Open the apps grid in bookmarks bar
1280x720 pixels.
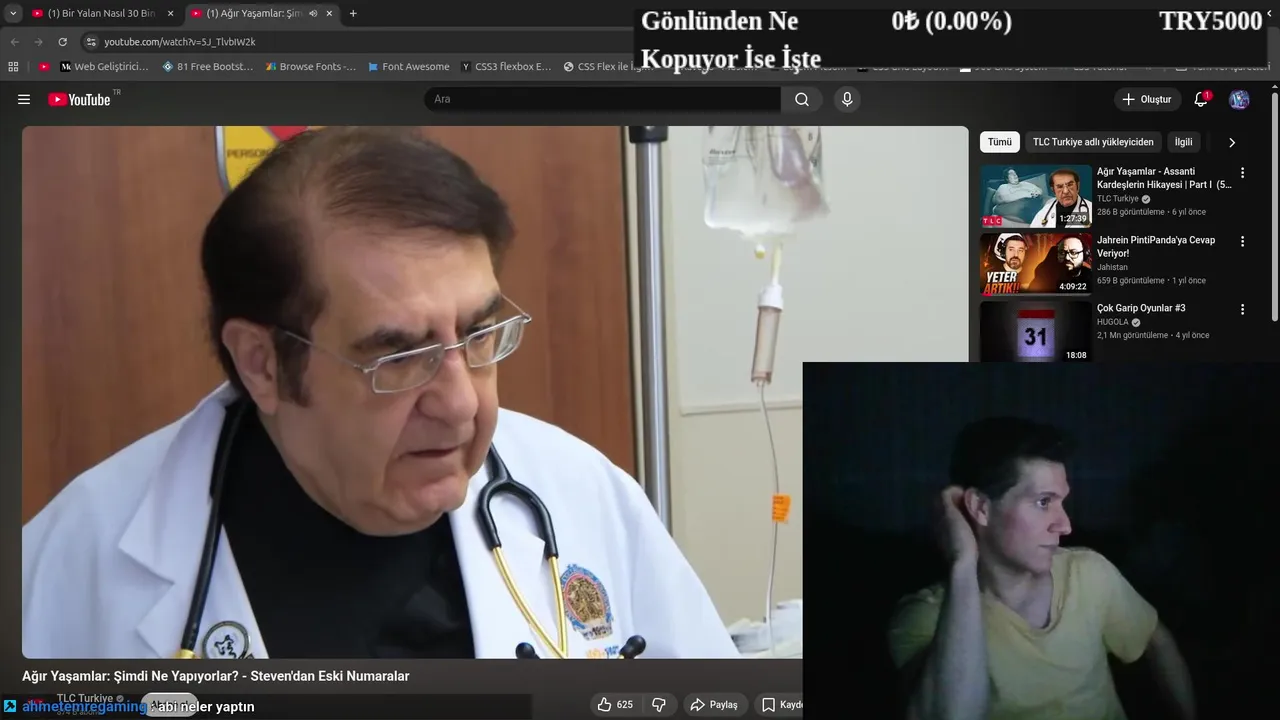coord(13,67)
